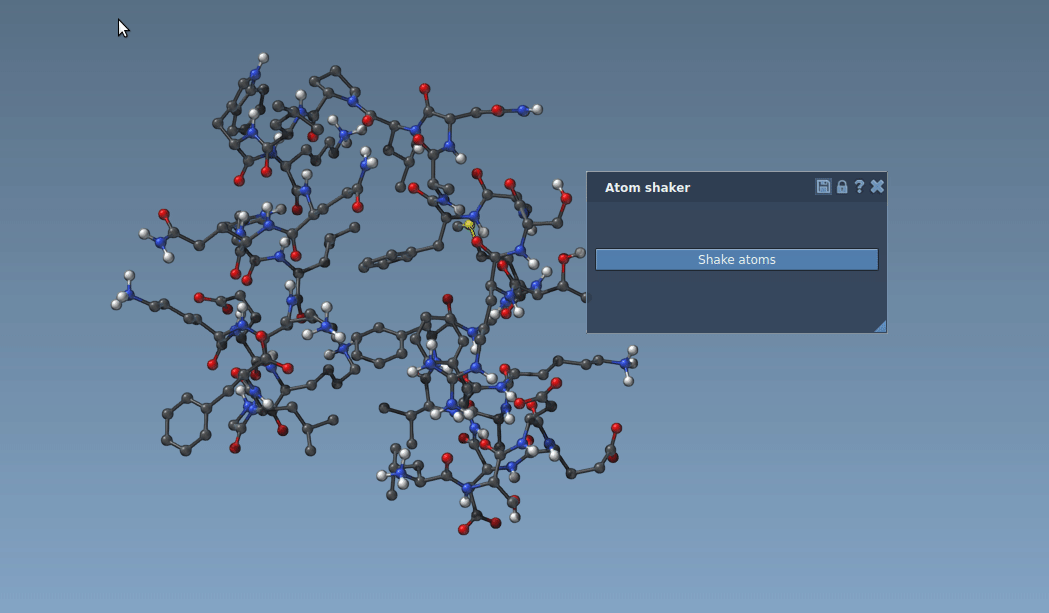Click the resize grip of the Atom shaker panel
The image size is (1049, 613).
coord(880,327)
